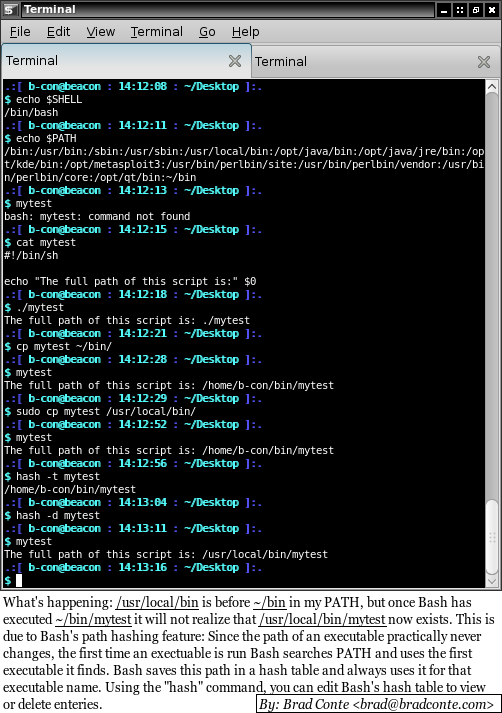The width and height of the screenshot is (502, 713).
Task: Open the View menu
Action: (x=100, y=32)
